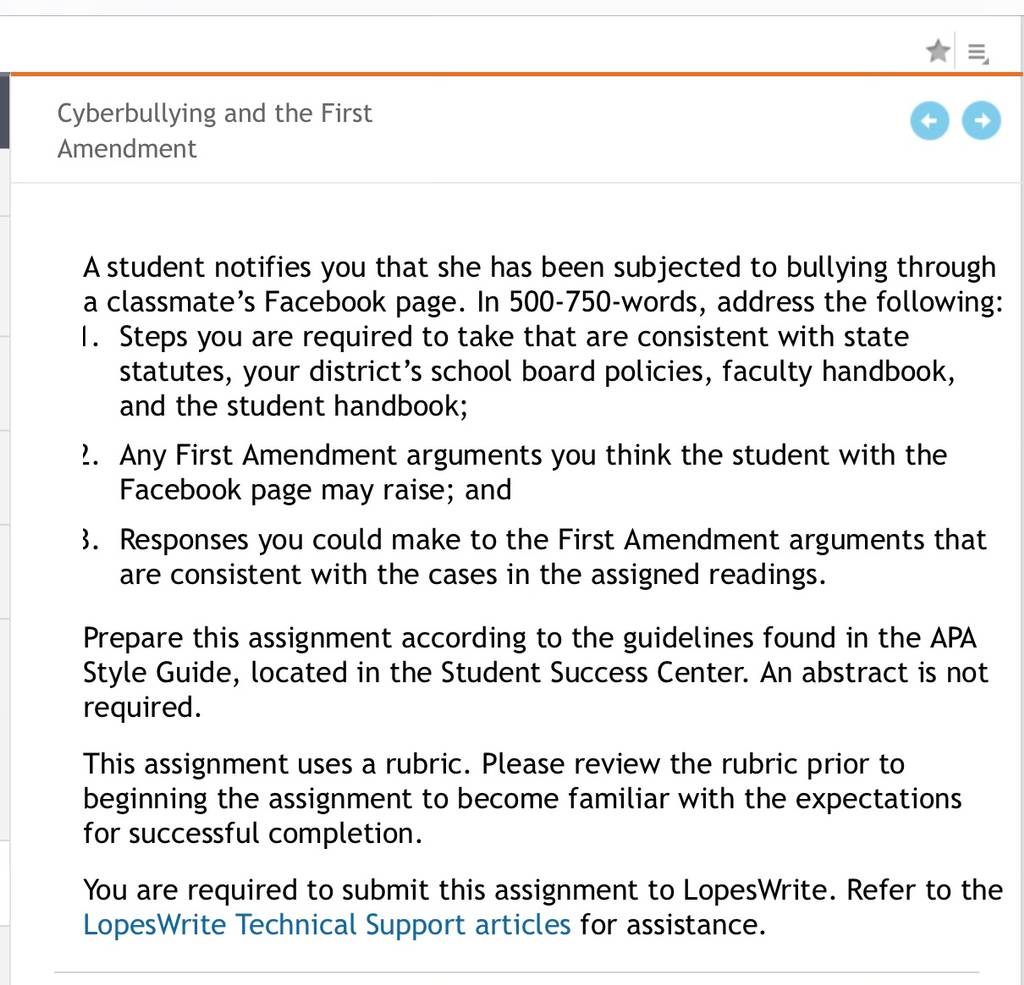1024x985 pixels.
Task: Click the star favorite icon
Action: (938, 51)
